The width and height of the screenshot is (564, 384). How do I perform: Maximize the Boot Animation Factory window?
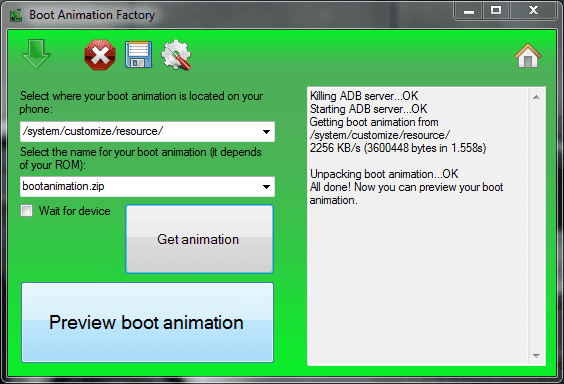pos(496,11)
